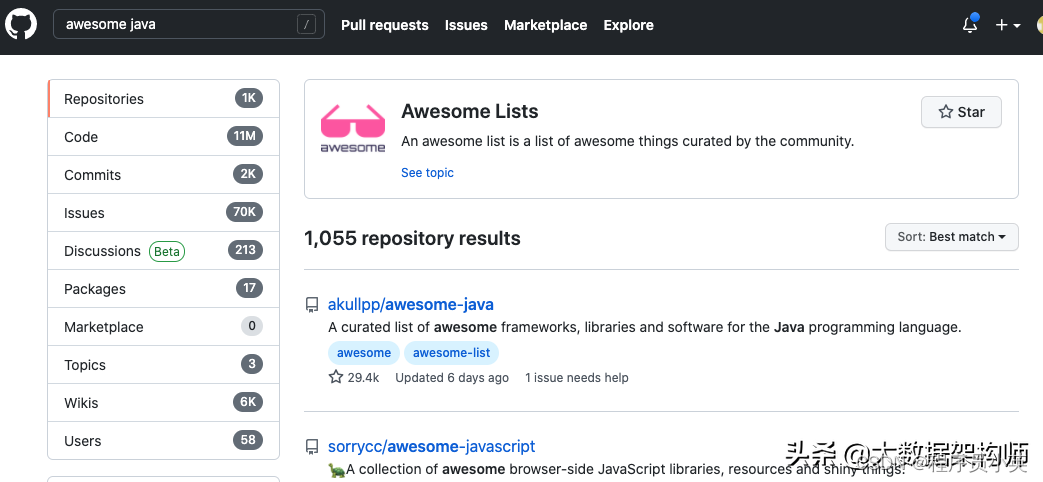Viewport: 1043px width, 482px height.
Task: Follow the See topic link
Action: [427, 173]
